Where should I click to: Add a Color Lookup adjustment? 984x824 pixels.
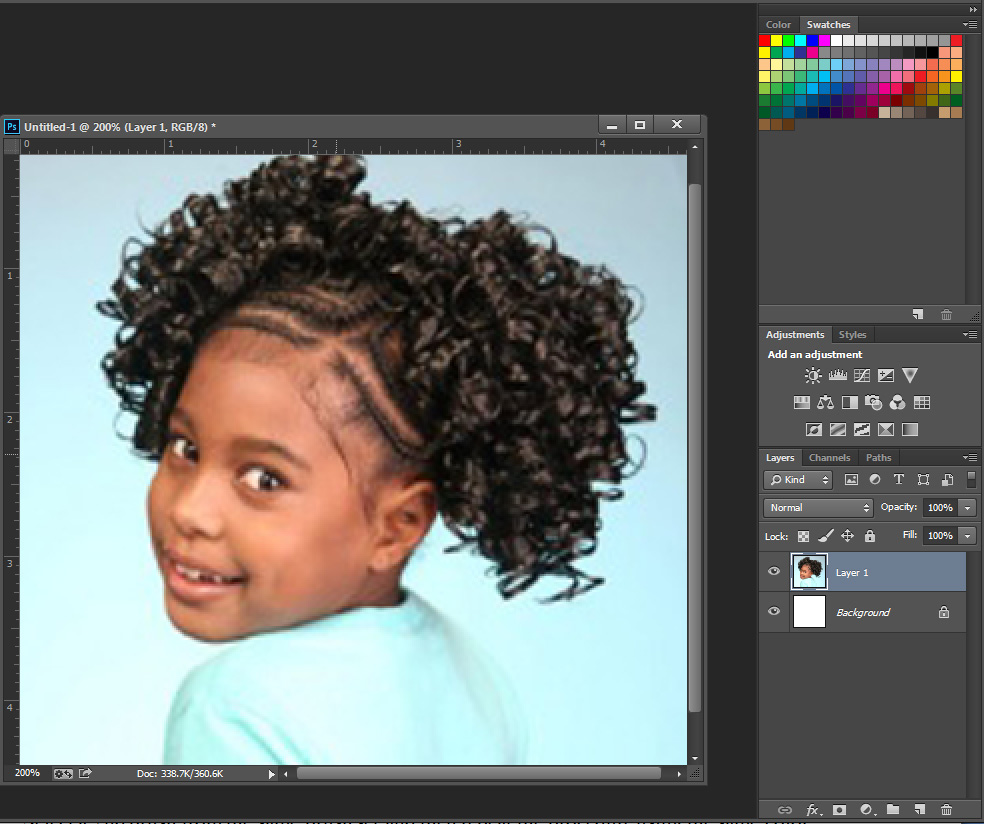[921, 402]
